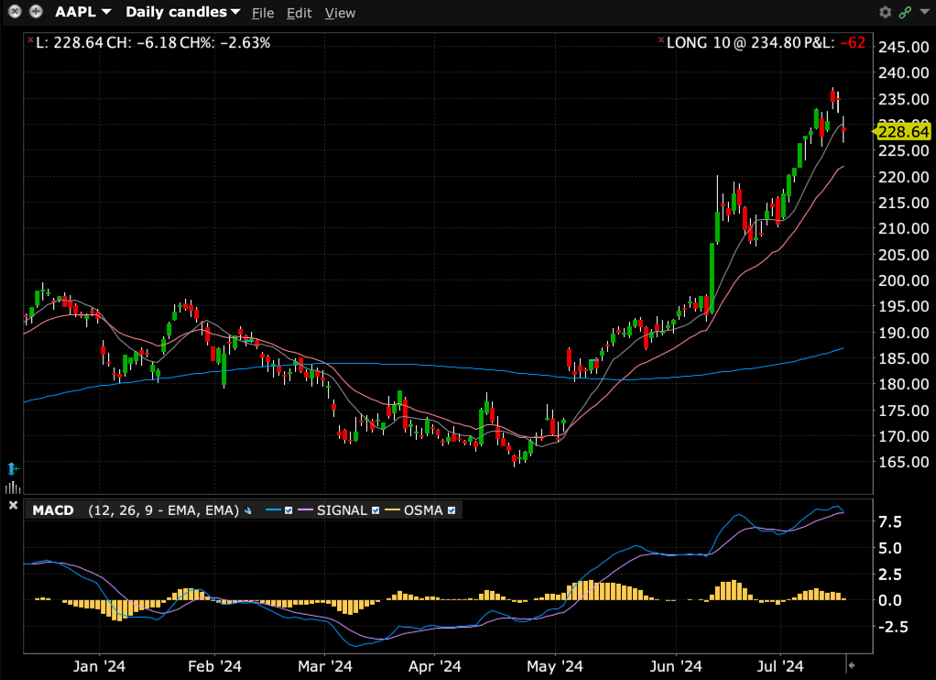Remove the LONG 10 position label

661,40
